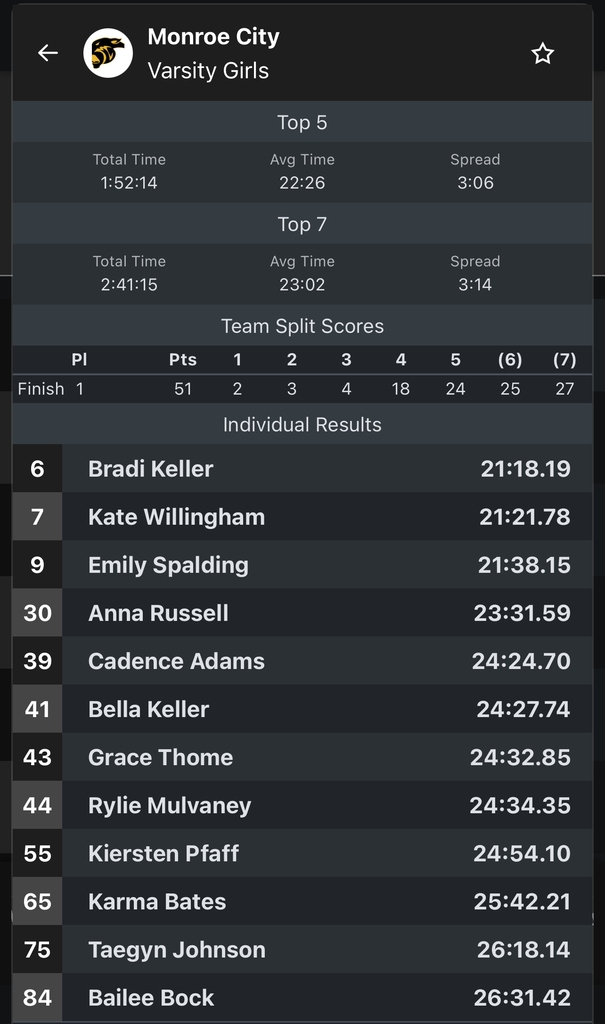This screenshot has height=1024, width=605.
Task: Tap the Top 7 section header
Action: click(x=302, y=224)
